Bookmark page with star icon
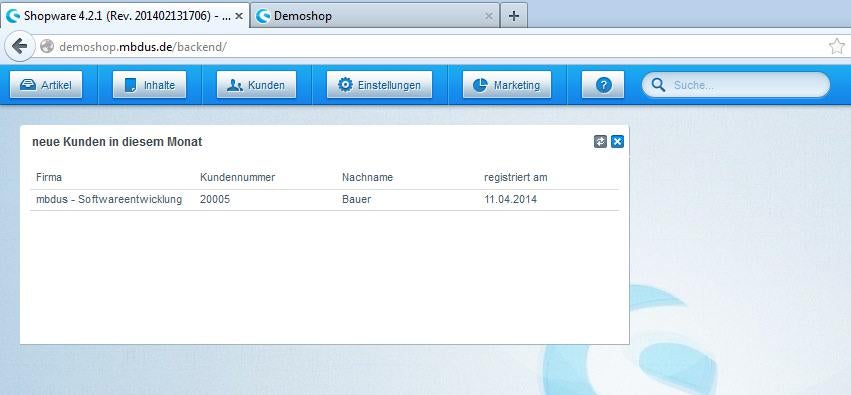 (x=837, y=47)
